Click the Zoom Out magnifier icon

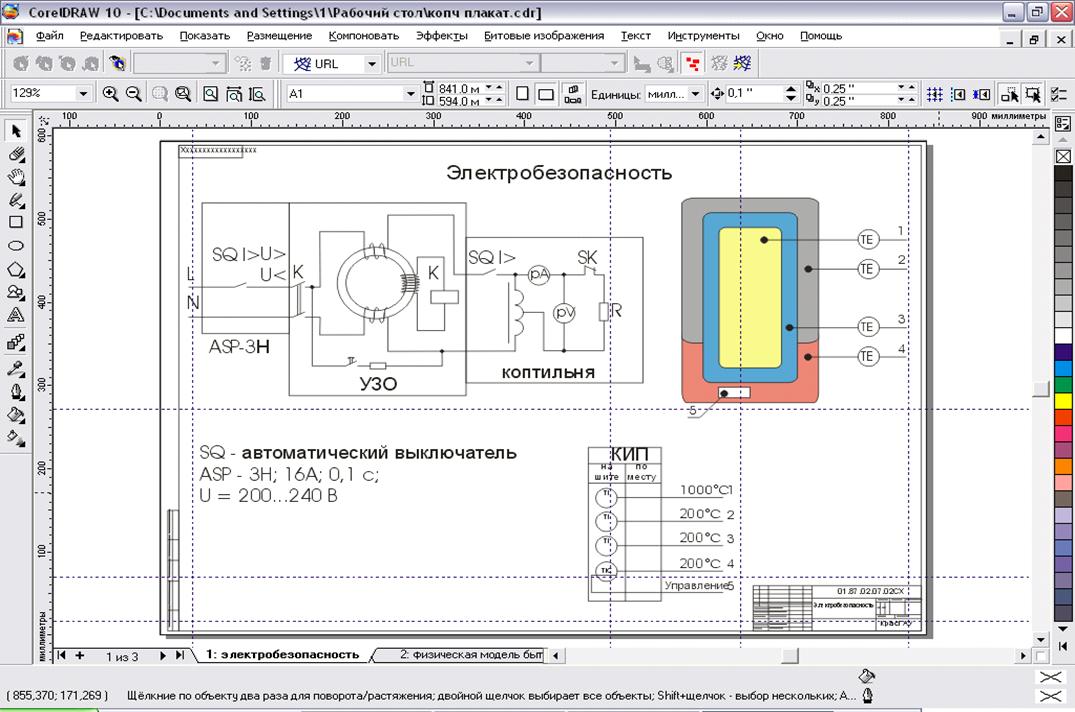(133, 93)
